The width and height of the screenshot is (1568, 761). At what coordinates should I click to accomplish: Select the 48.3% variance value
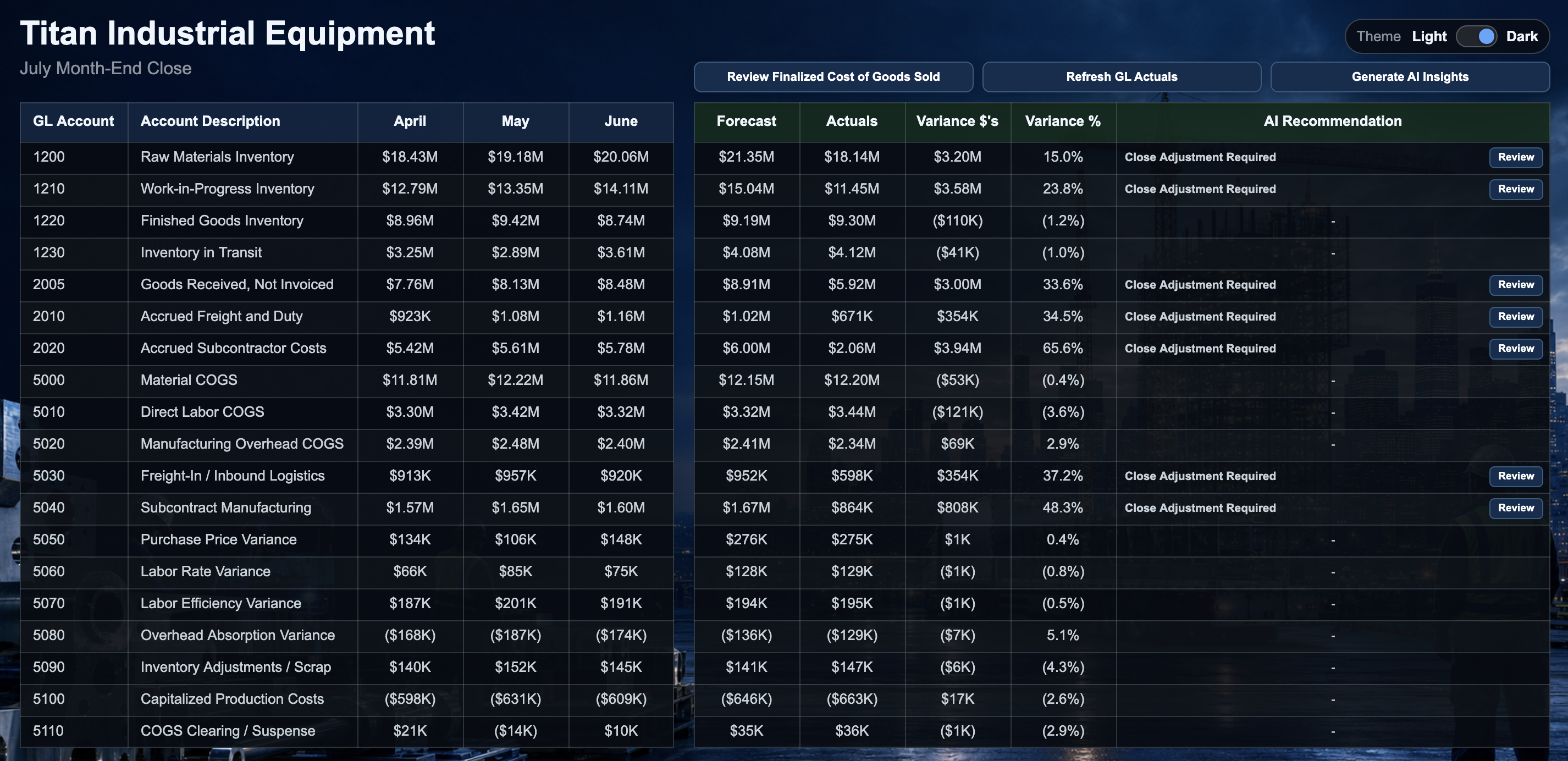(1063, 508)
